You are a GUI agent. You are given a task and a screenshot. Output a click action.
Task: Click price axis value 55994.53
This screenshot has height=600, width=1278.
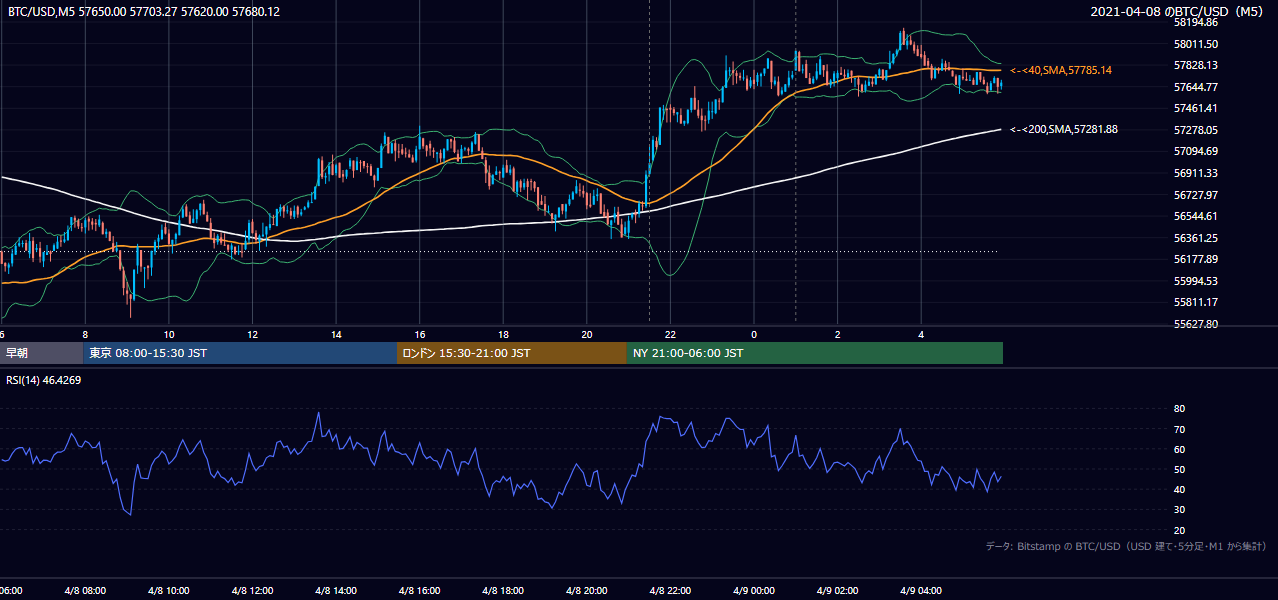1196,281
